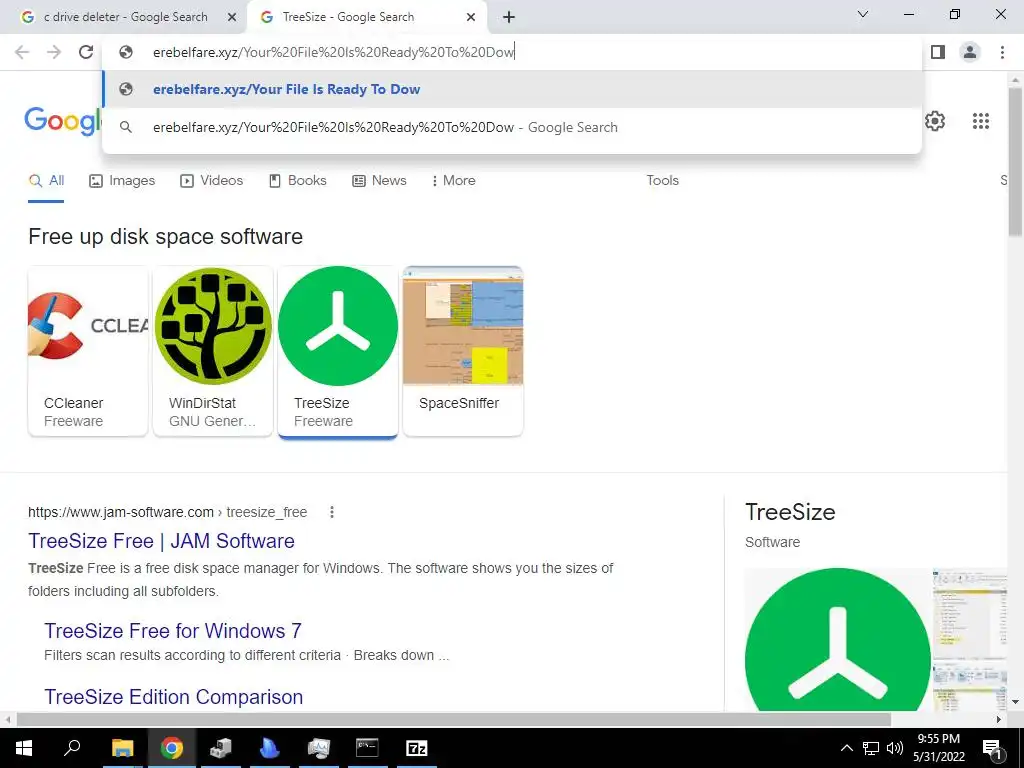This screenshot has width=1024, height=768.
Task: Open the Chrome profile avatar
Action: [x=970, y=52]
